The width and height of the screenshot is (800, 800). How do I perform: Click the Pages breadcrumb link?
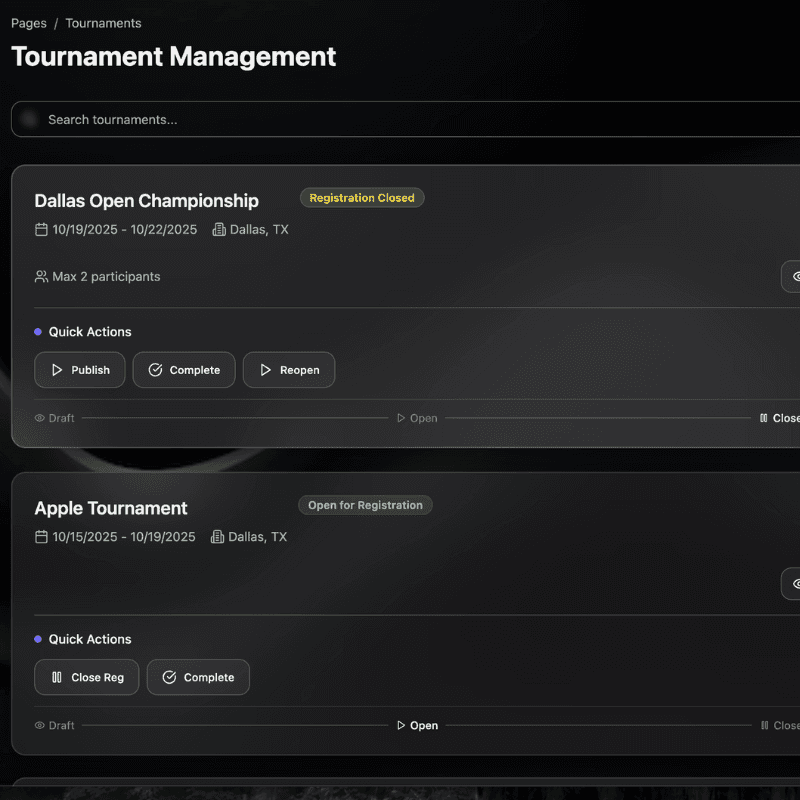pos(29,23)
